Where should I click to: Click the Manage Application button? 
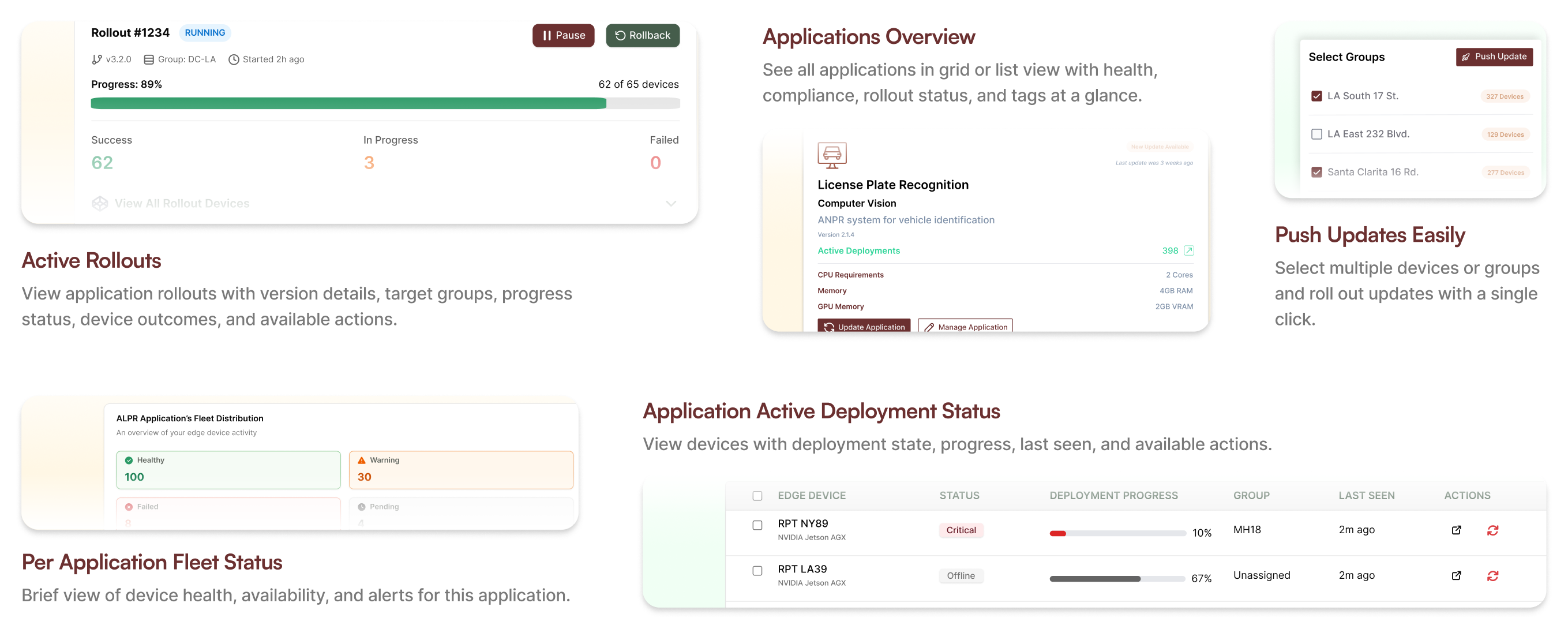click(x=965, y=327)
